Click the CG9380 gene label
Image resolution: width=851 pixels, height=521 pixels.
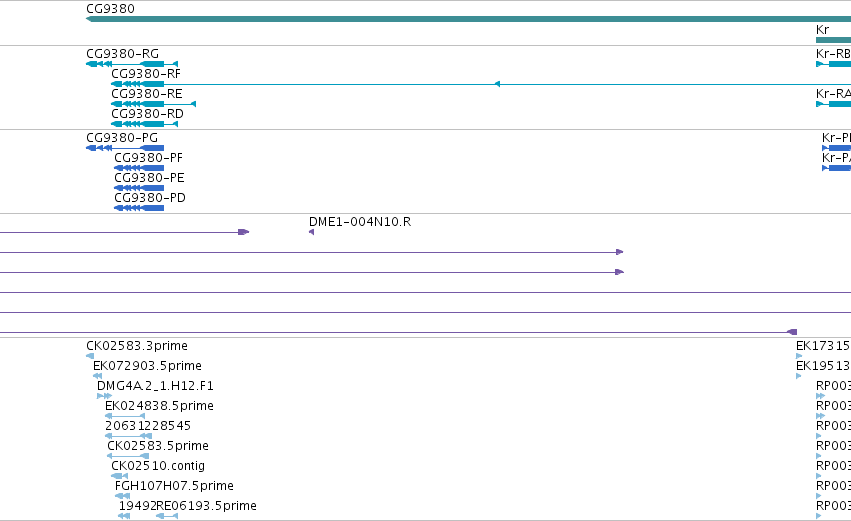tap(110, 9)
